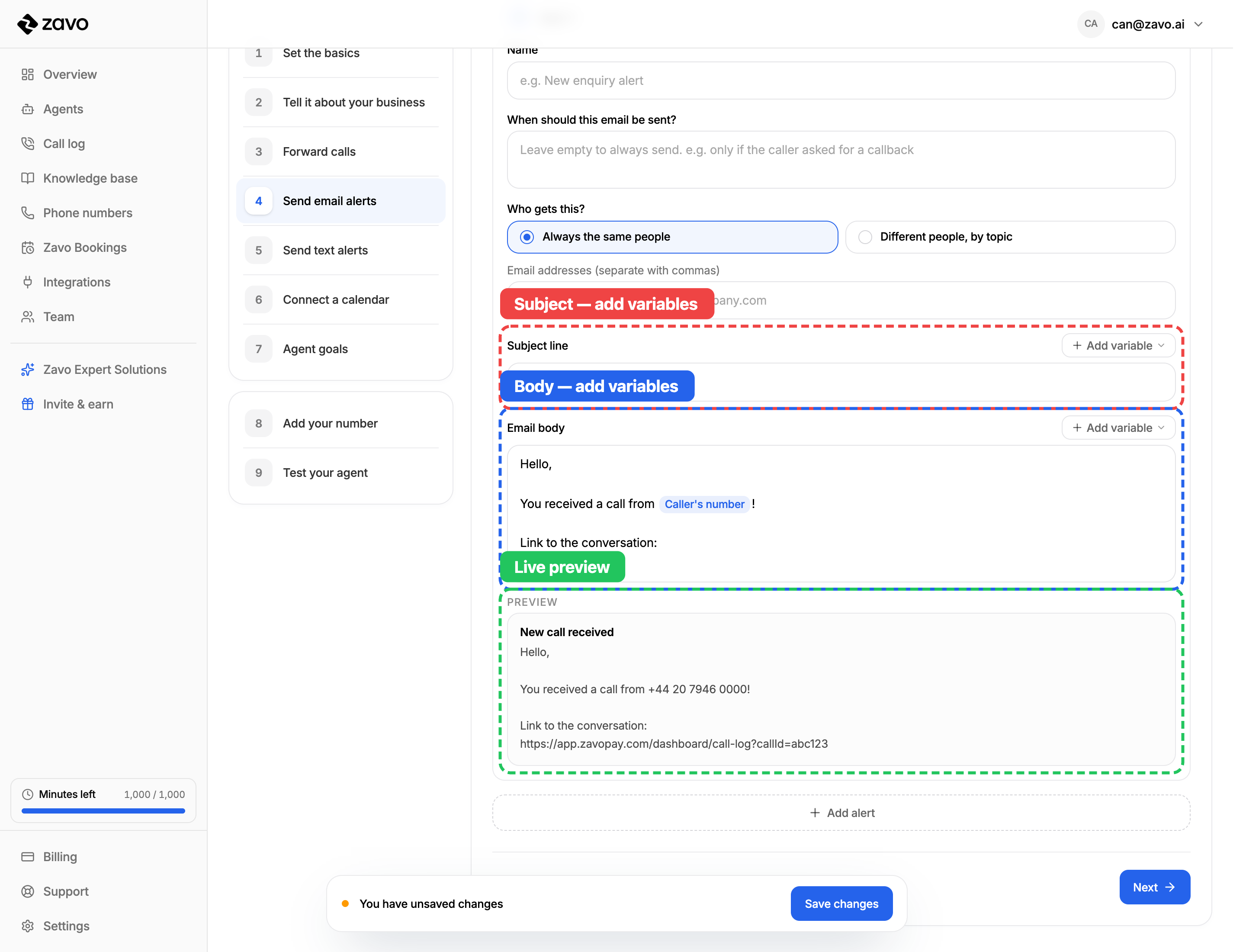Open step 4 Send email alerts

pyautogui.click(x=340, y=201)
